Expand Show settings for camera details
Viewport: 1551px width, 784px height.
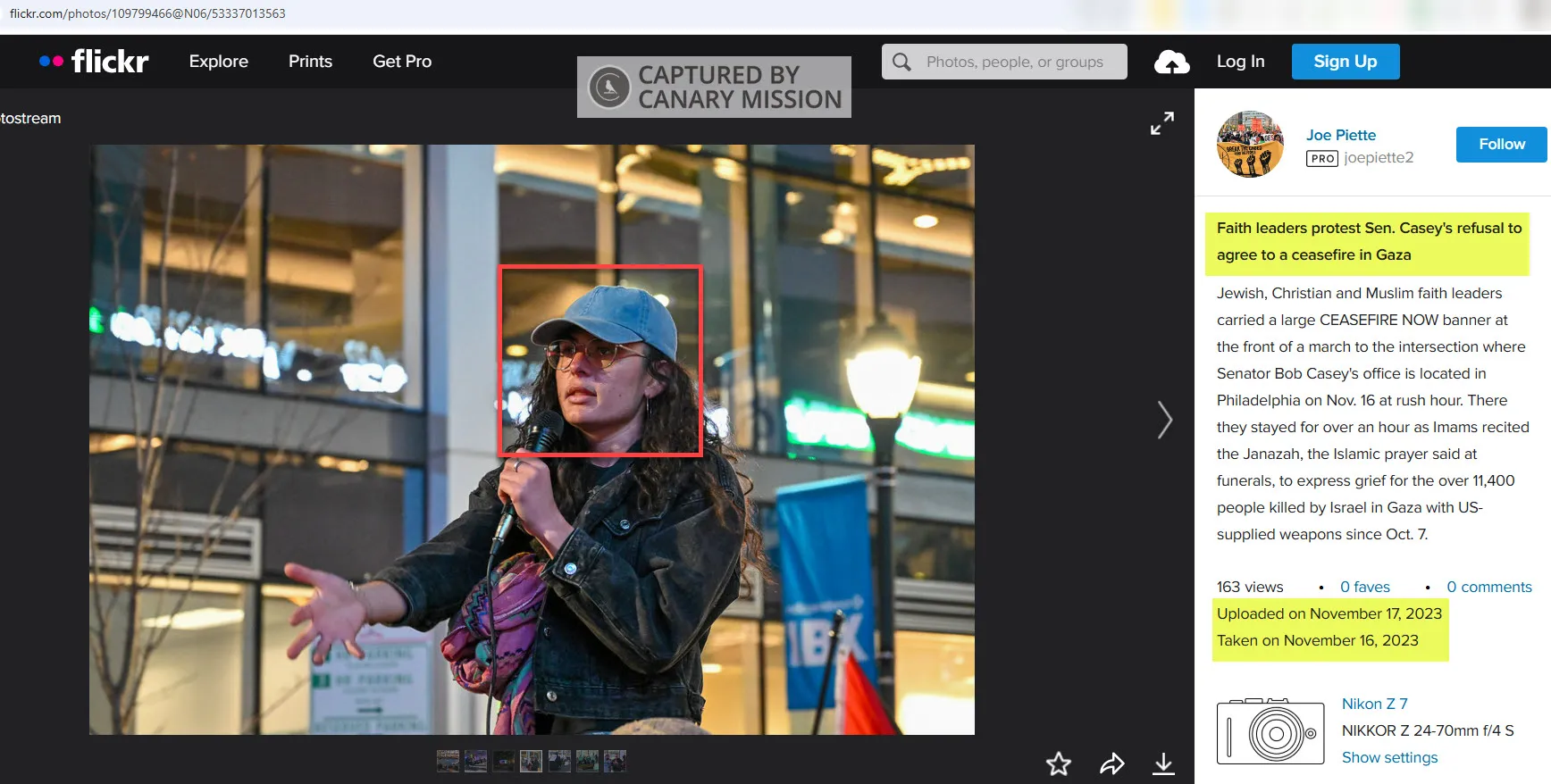tap(1389, 757)
